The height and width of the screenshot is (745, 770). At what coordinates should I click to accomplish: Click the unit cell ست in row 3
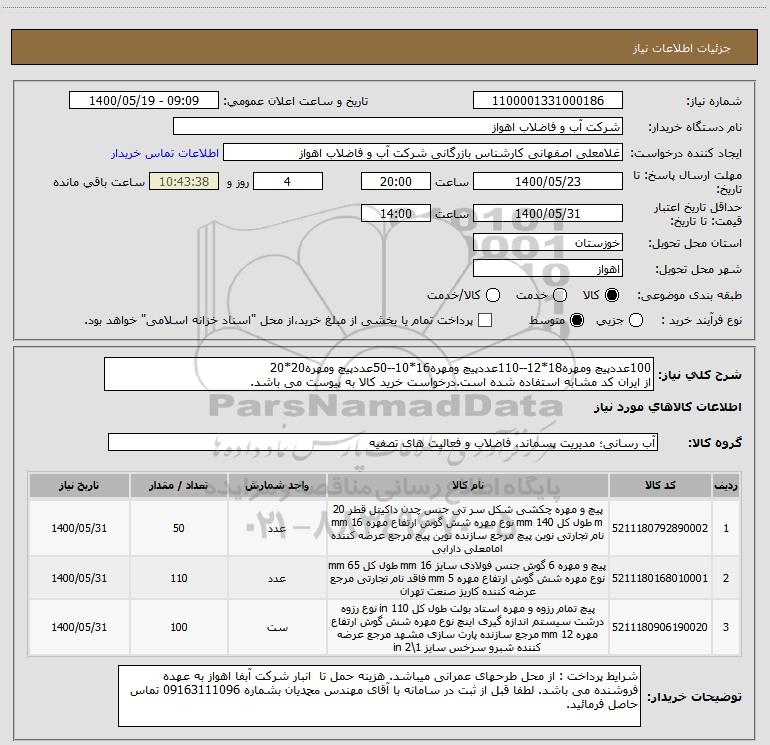[277, 627]
